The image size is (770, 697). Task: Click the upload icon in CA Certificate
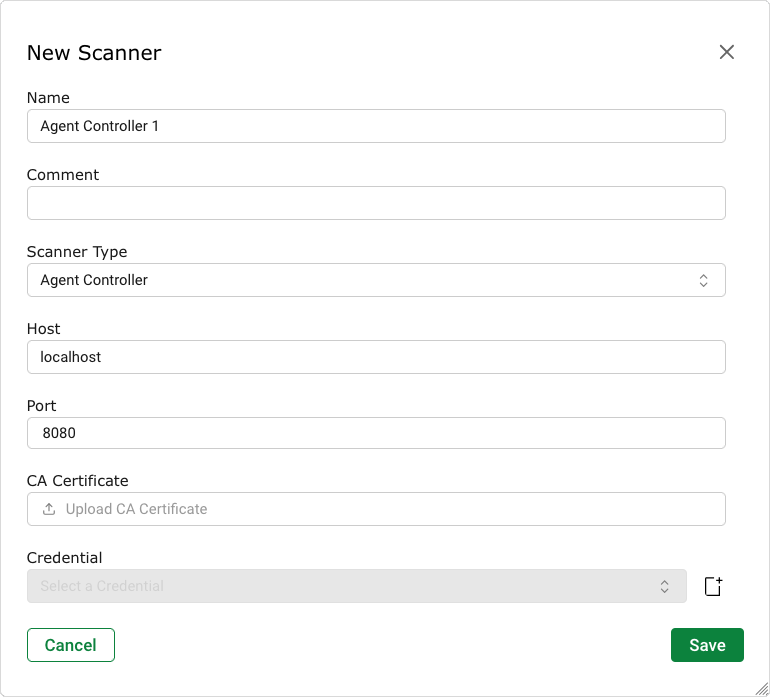49,509
